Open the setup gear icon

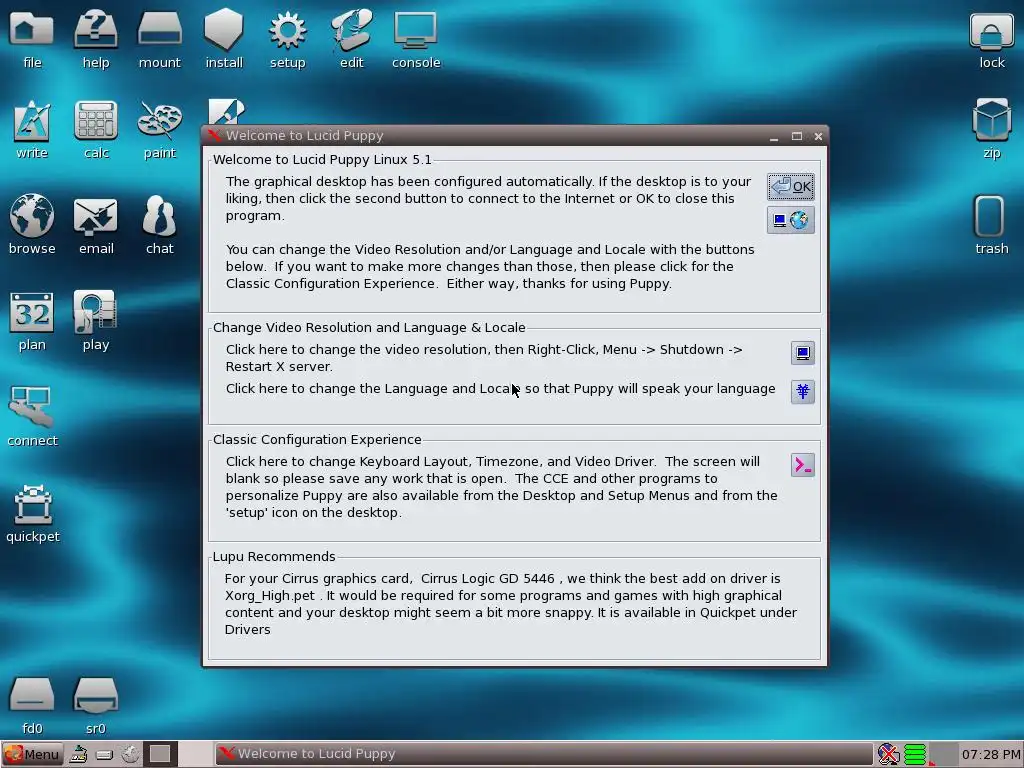coord(287,39)
